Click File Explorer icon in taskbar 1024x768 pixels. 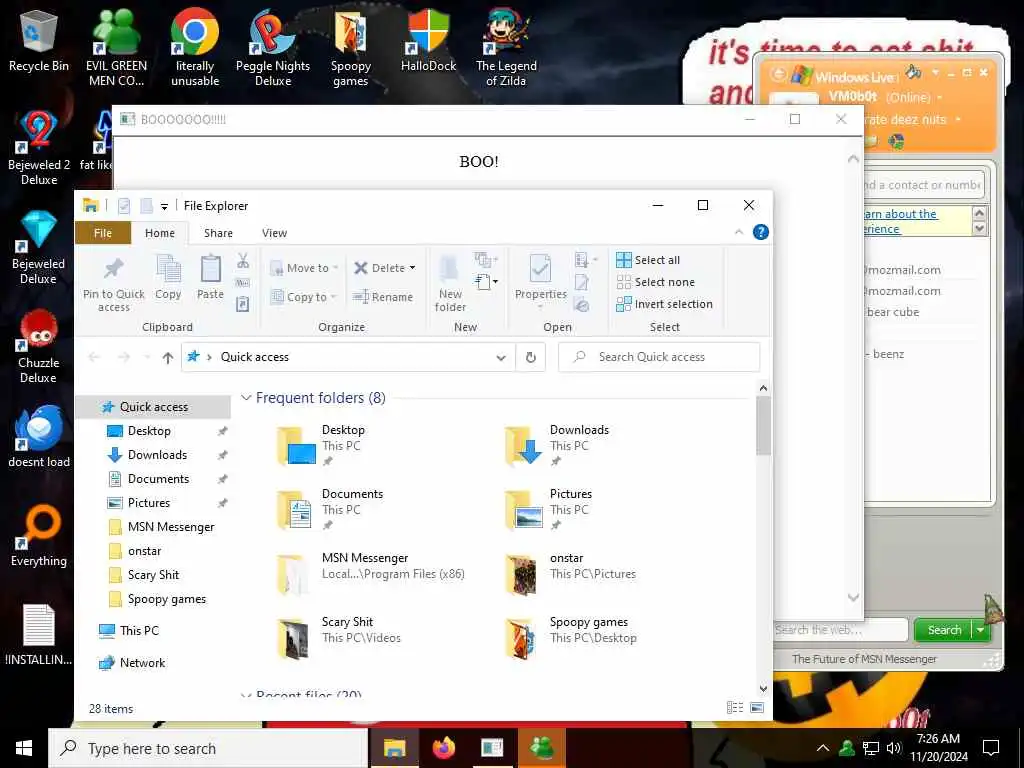(394, 748)
